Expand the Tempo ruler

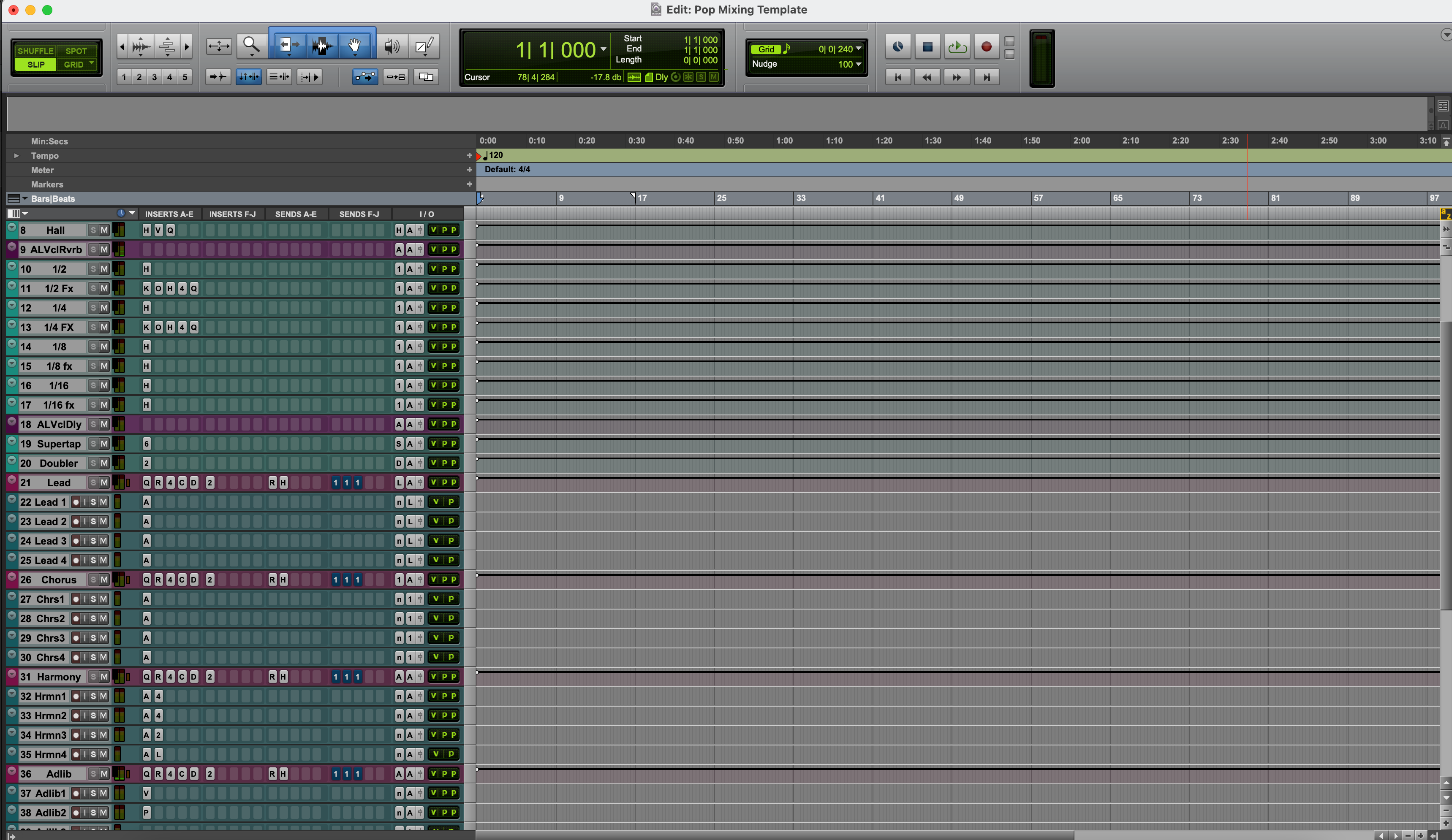[x=16, y=155]
